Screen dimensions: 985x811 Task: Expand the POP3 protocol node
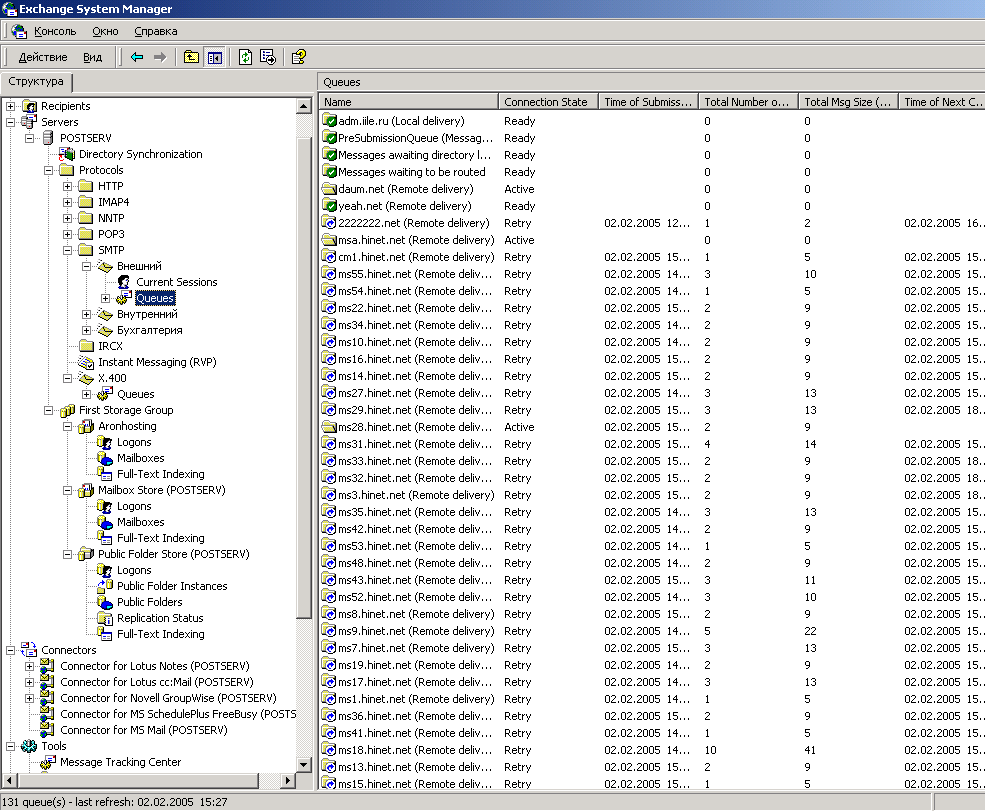point(68,234)
